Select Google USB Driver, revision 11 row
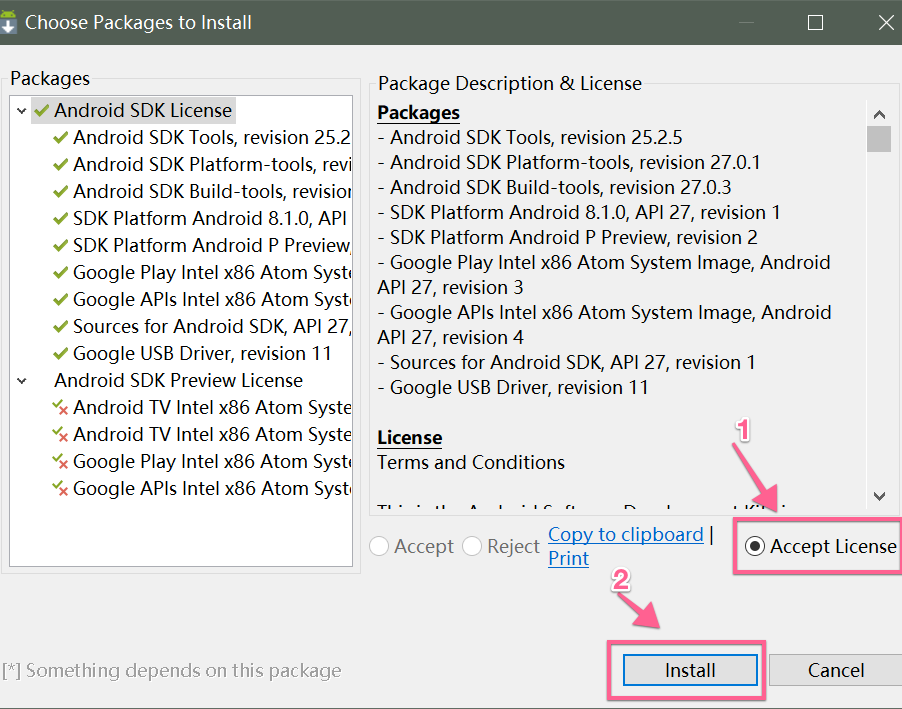902x709 pixels. coord(202,354)
